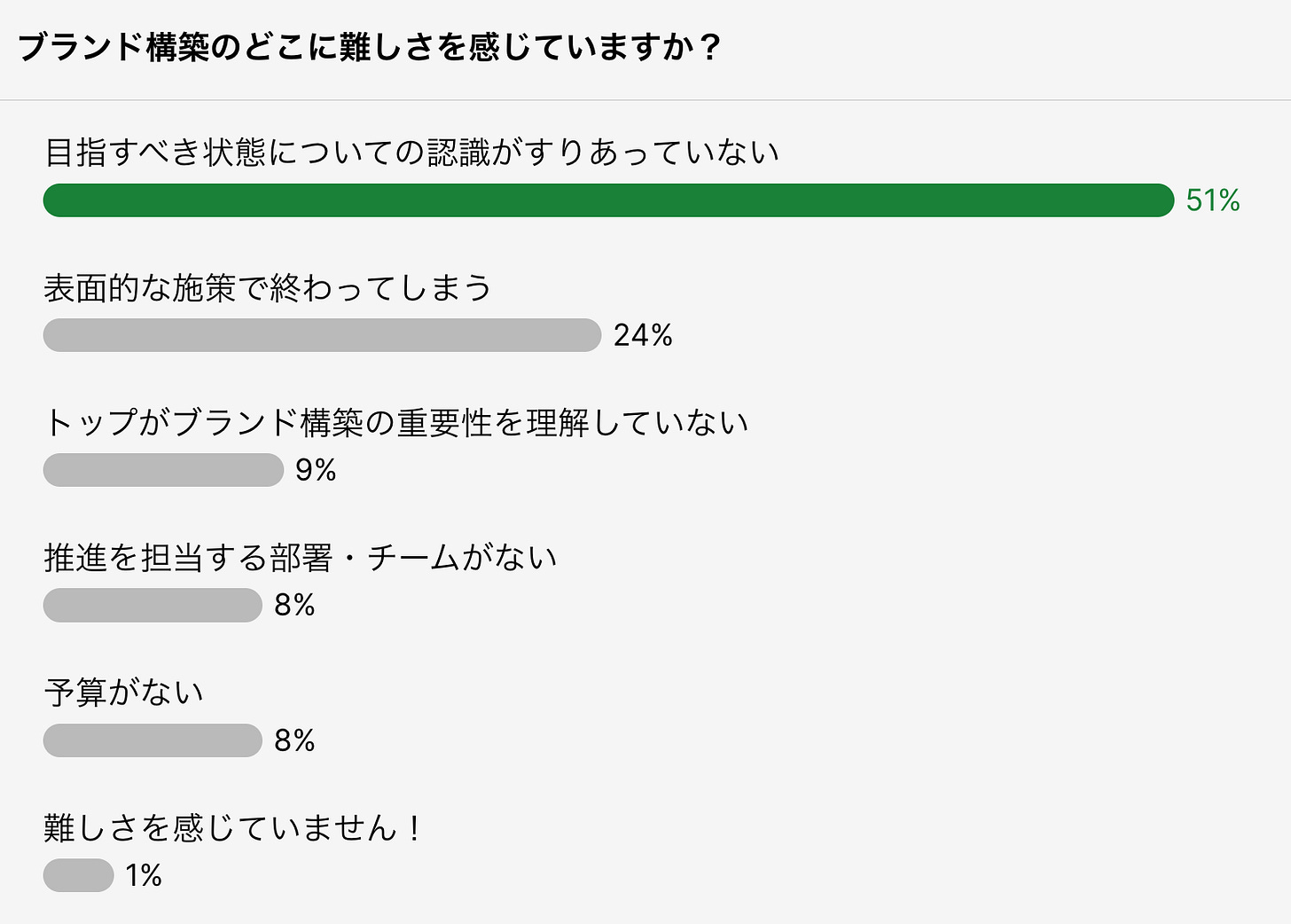Click the divider line below the poll title
The image size is (1291, 924).
(645, 99)
